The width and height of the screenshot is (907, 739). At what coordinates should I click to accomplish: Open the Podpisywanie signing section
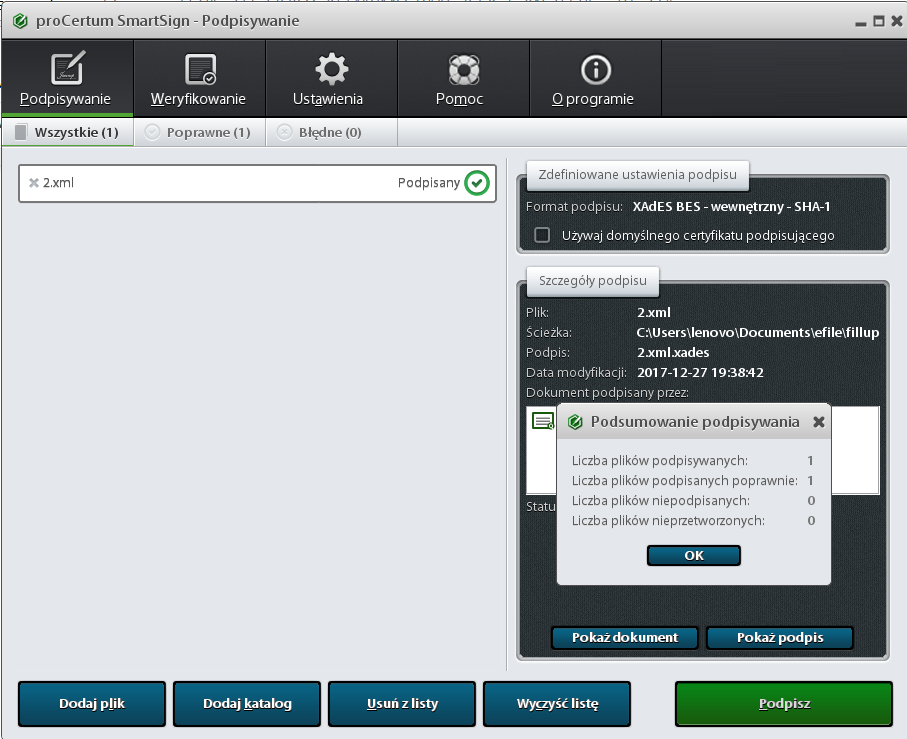coord(67,79)
